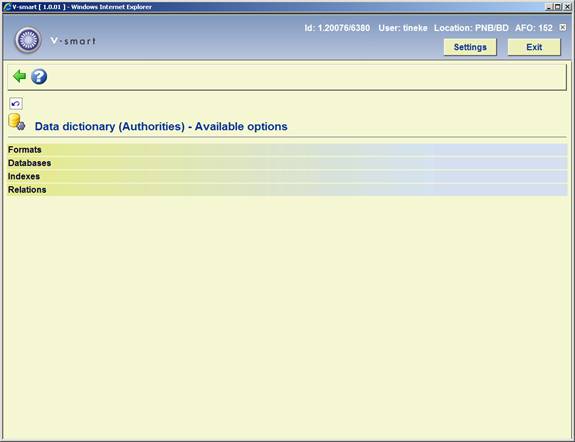Close the Internet Explorer window

pos(567,7)
